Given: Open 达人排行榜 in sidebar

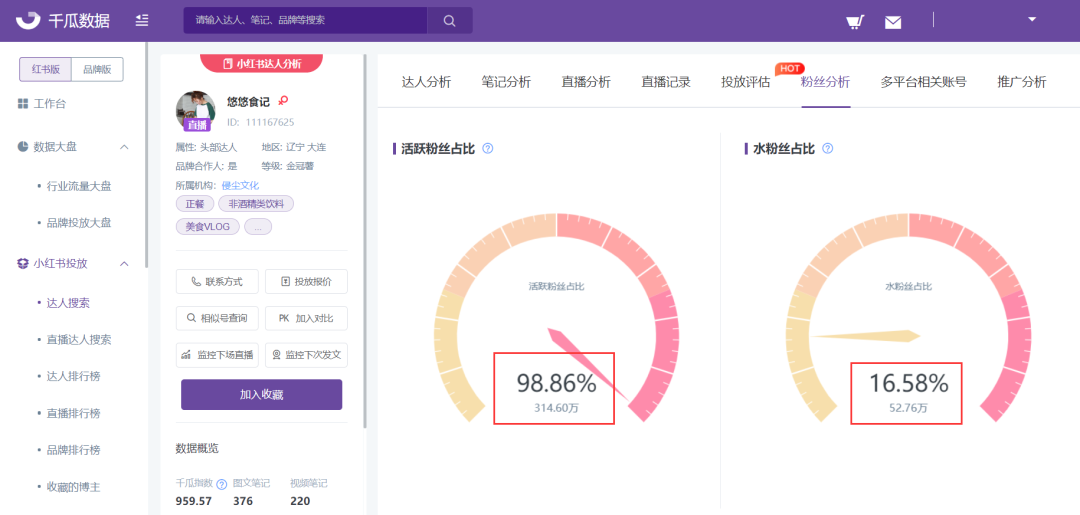Looking at the screenshot, I should coord(73,377).
